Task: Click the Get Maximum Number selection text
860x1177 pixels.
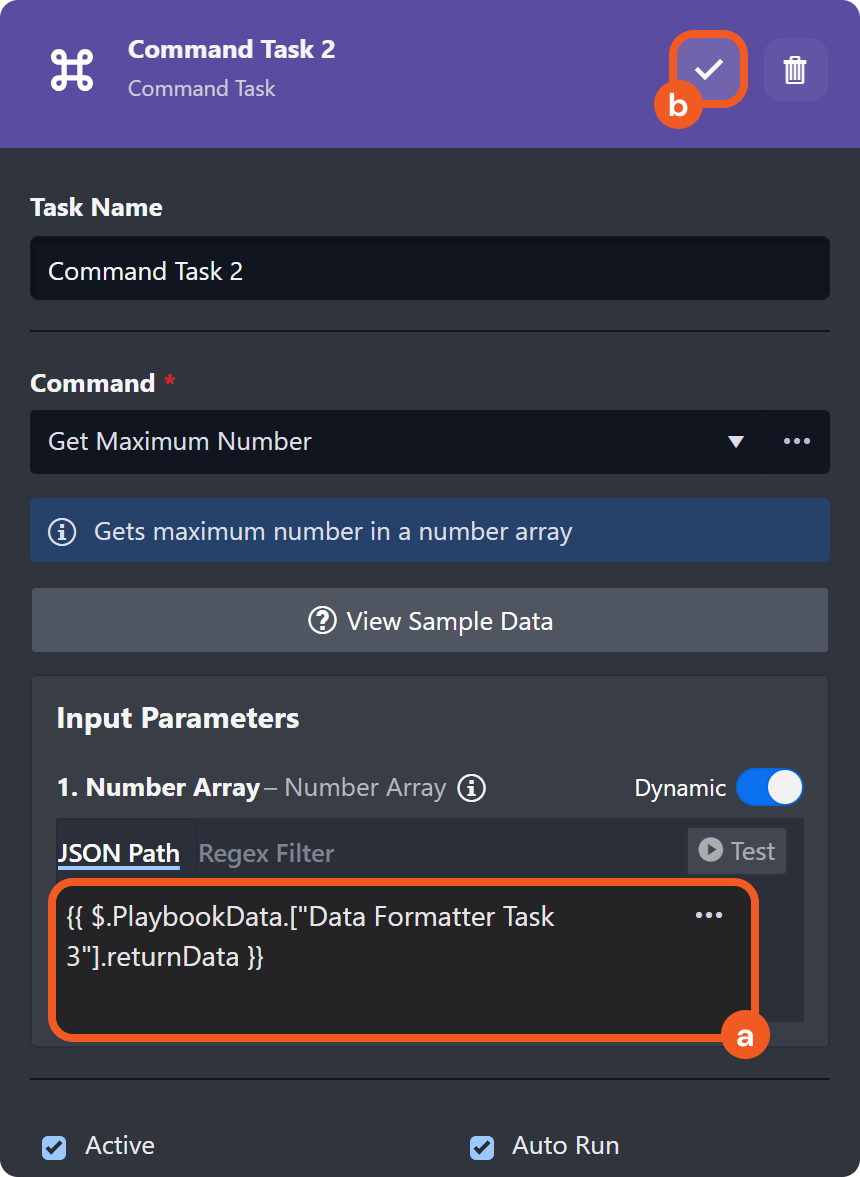Action: point(180,442)
